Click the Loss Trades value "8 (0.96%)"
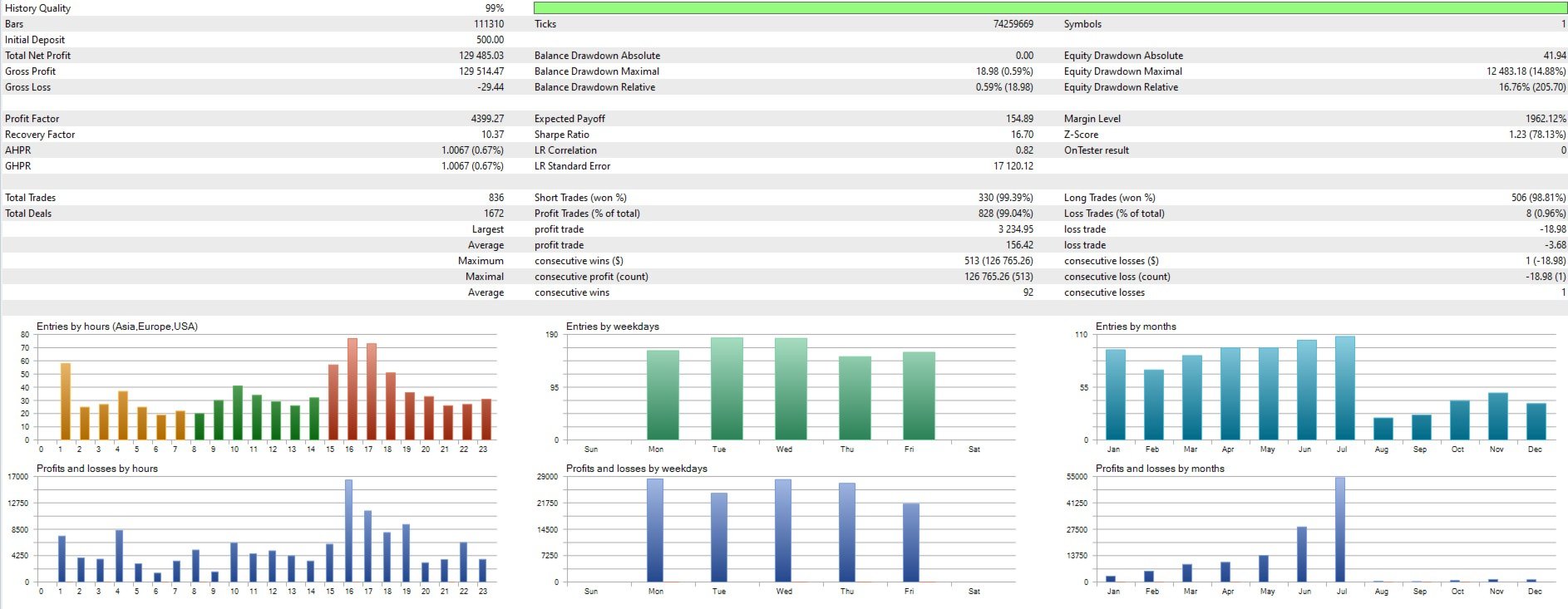Screen dimensions: 1568x609 click(x=1546, y=214)
